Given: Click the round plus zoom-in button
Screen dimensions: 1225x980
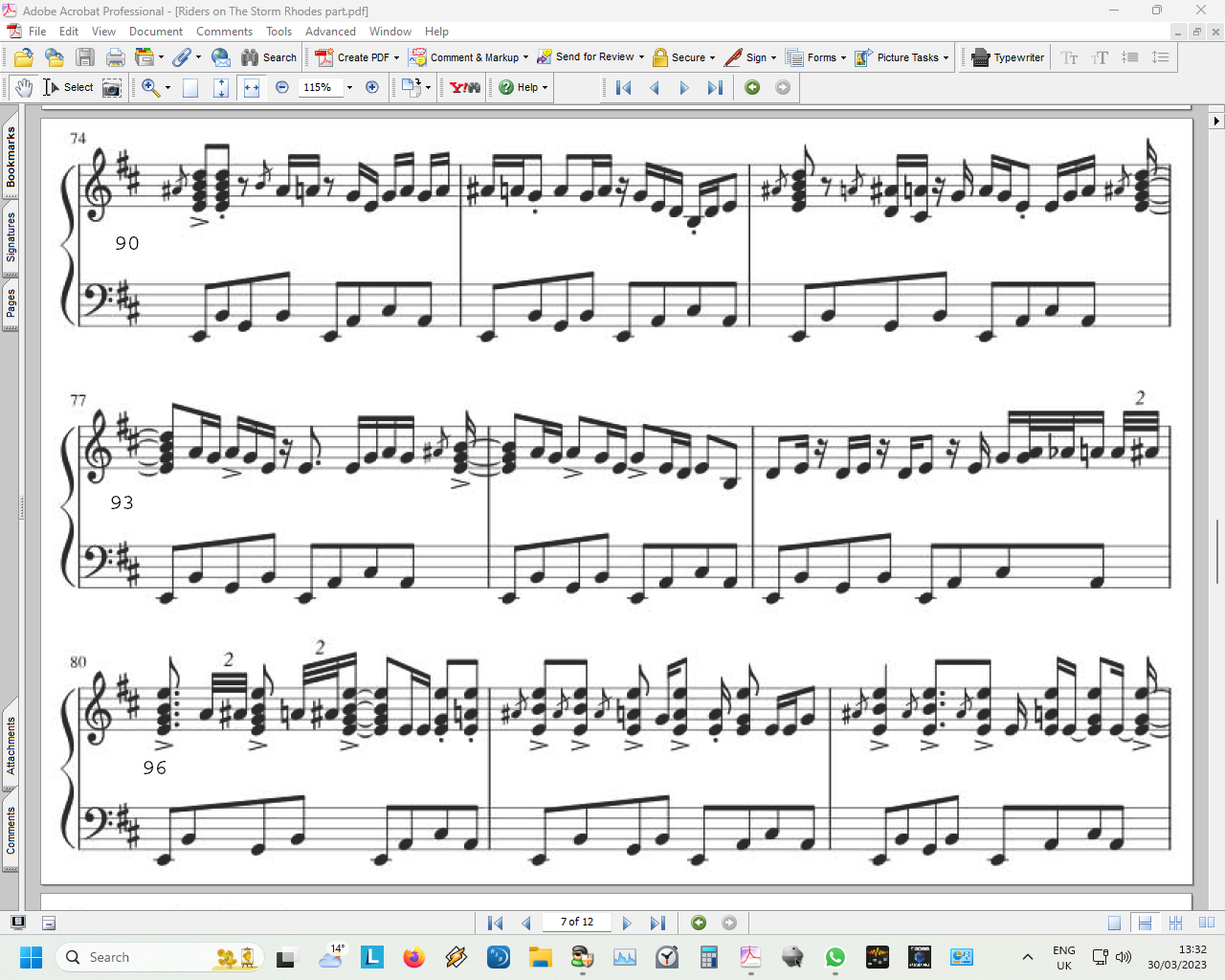Looking at the screenshot, I should pos(372,87).
